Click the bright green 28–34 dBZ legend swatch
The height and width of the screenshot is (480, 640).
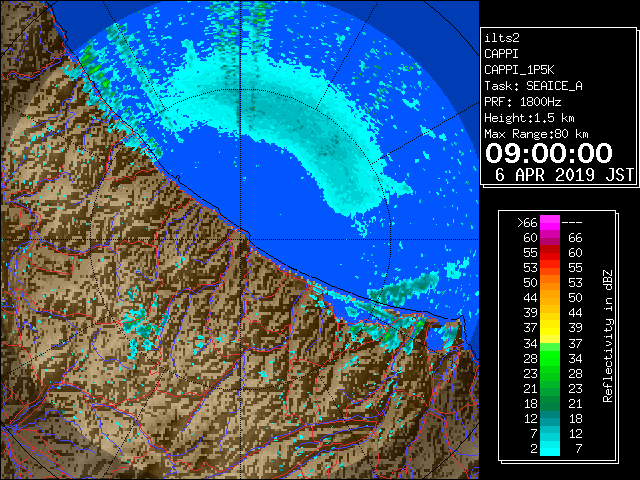pos(550,358)
